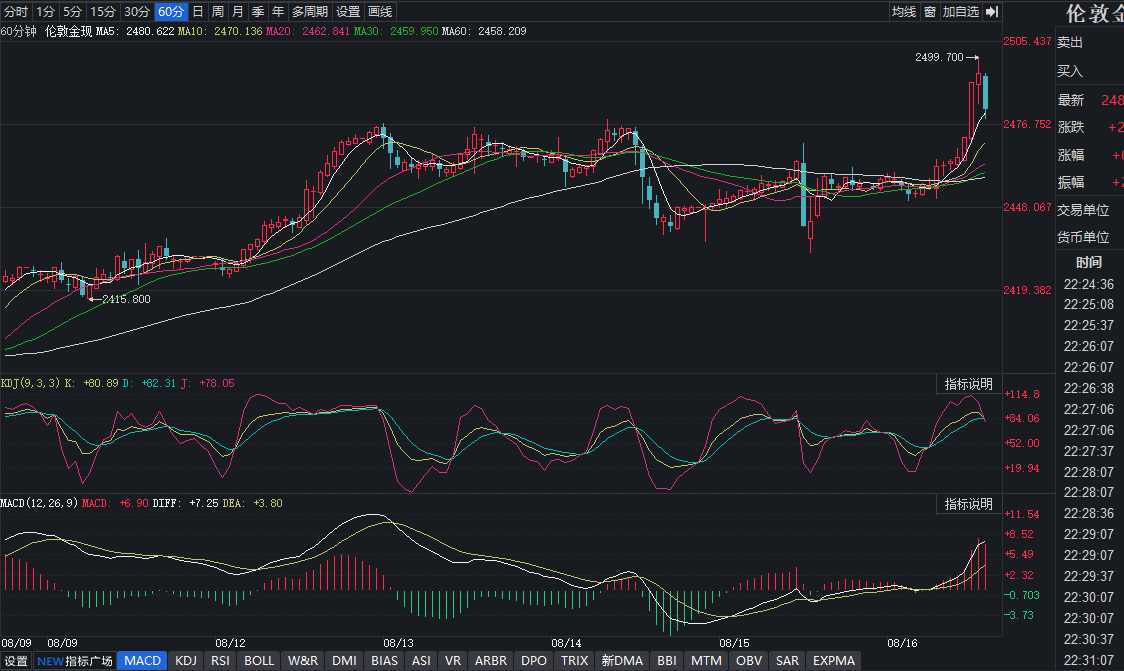Toggle the 窗 window layout button
The height and width of the screenshot is (671, 1124).
(930, 11)
